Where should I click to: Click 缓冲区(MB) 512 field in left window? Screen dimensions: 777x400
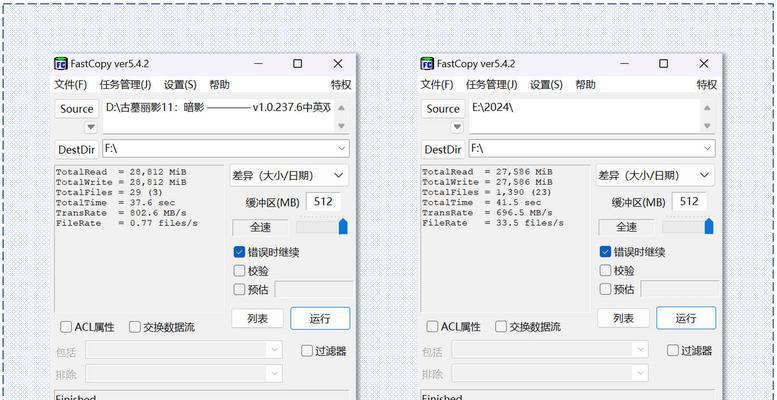(323, 202)
